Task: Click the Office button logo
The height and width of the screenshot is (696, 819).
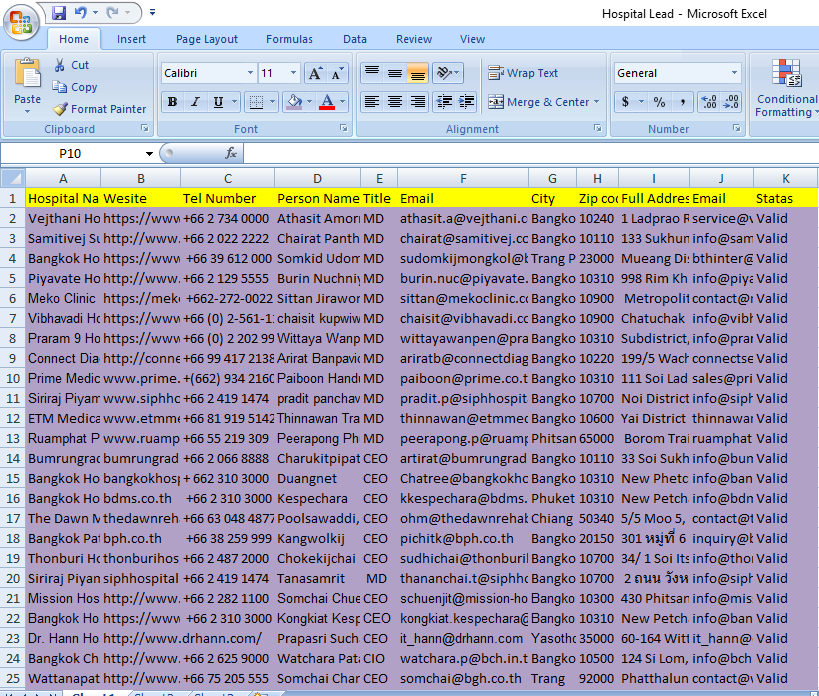Action: (x=22, y=20)
